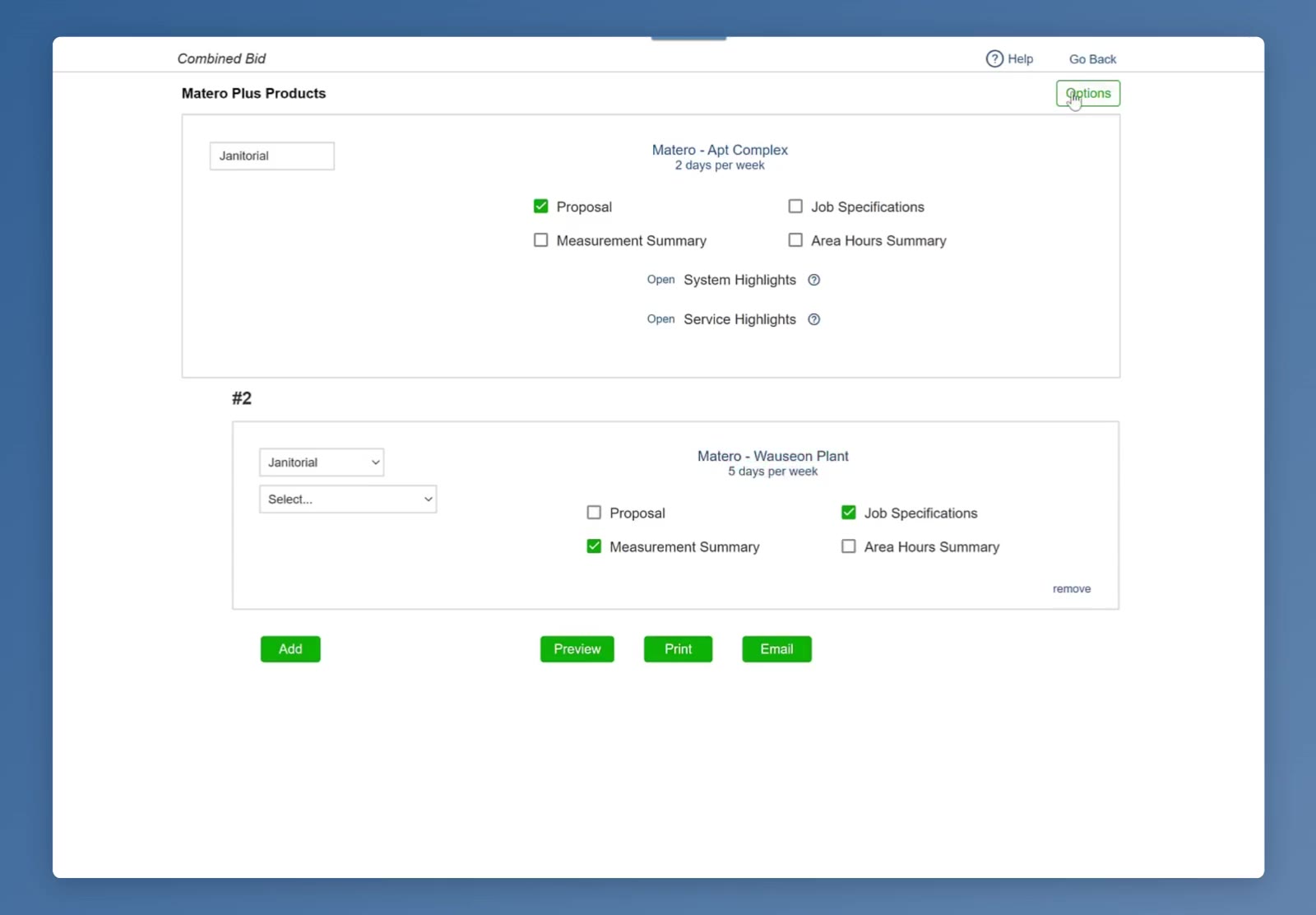The width and height of the screenshot is (1316, 915).
Task: Check Area Hours Summary for Apt Complex
Action: [795, 240]
